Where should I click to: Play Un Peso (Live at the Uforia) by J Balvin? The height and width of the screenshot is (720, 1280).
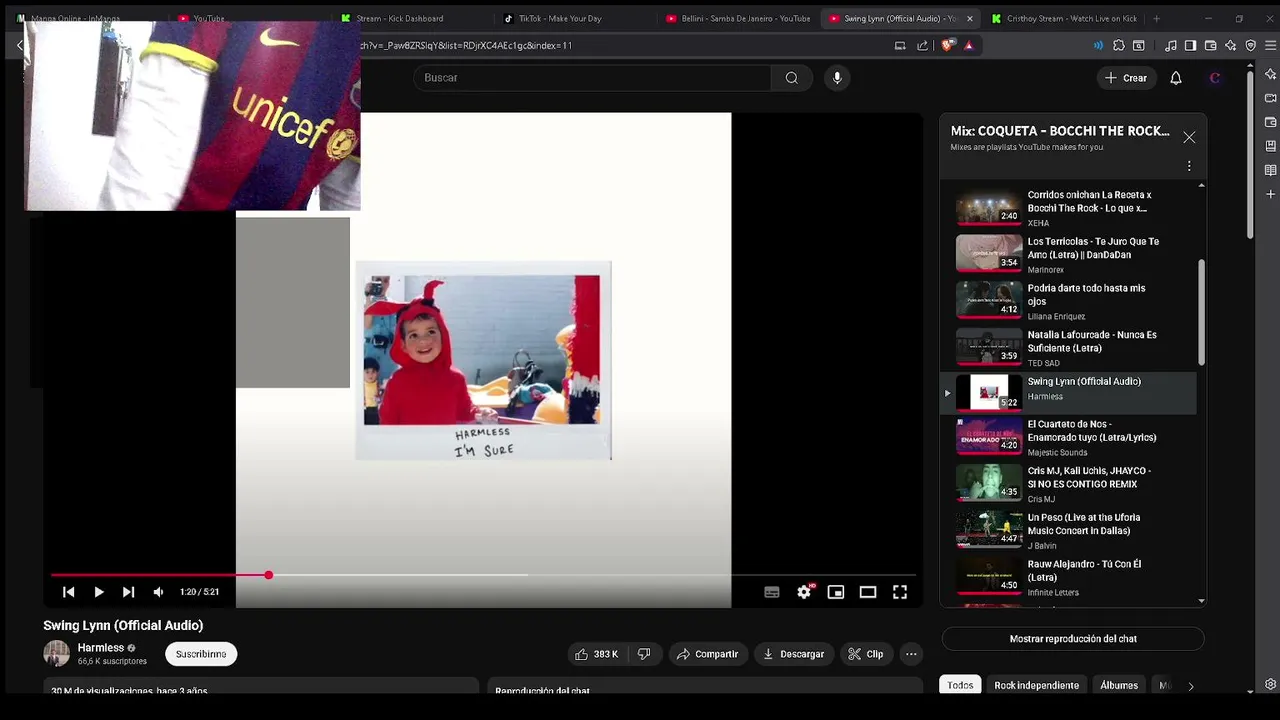[1067, 531]
